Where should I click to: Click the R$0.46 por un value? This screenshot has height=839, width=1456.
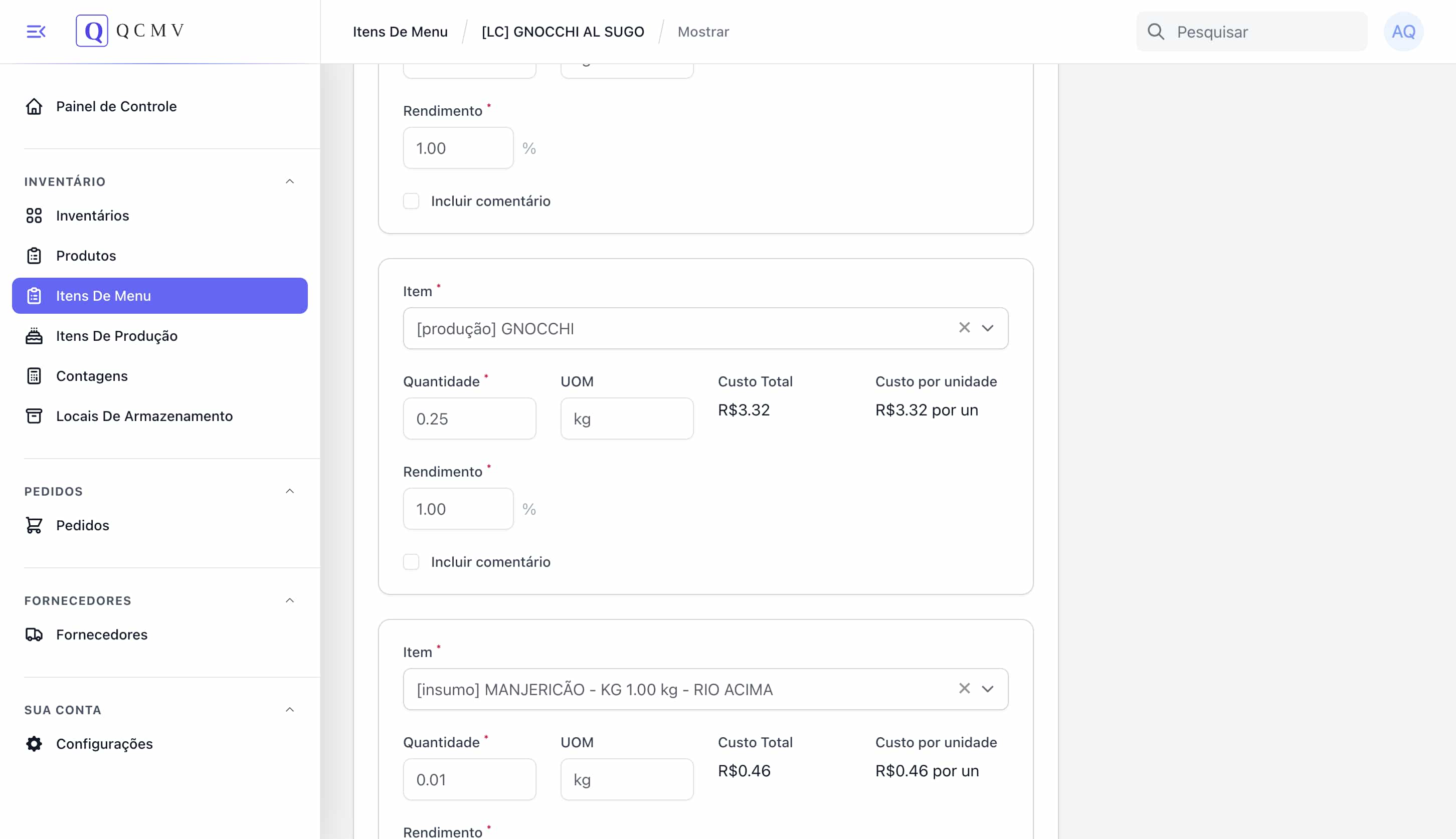click(927, 770)
